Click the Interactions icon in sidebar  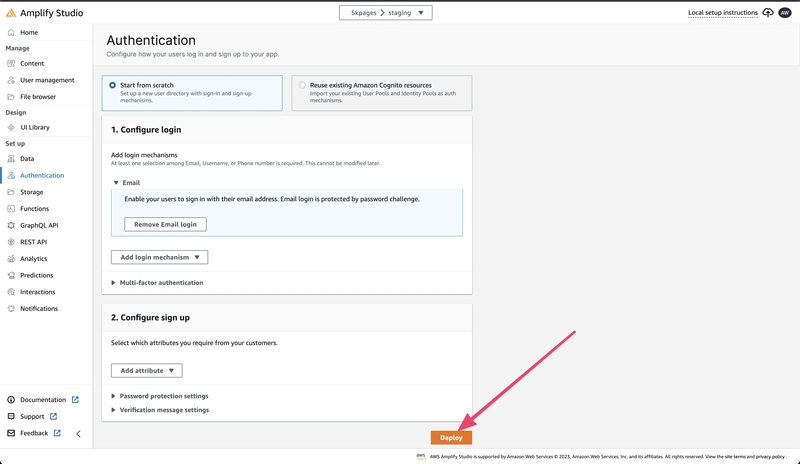tap(11, 292)
